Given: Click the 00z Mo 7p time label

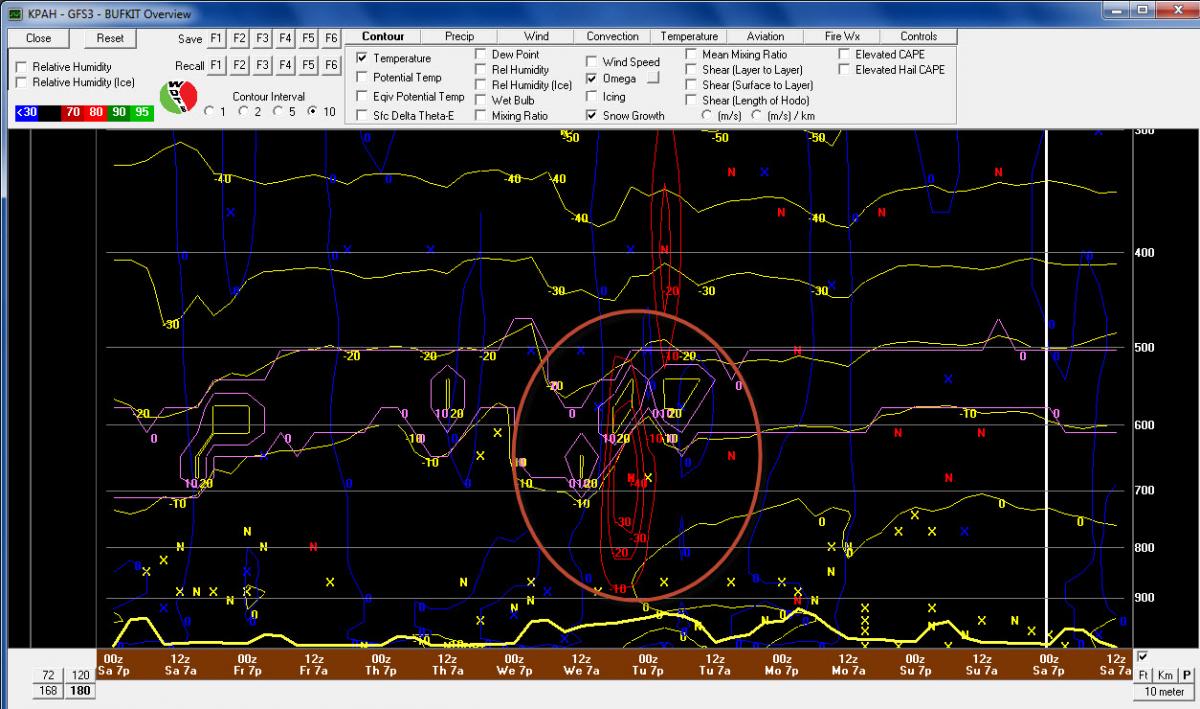Looking at the screenshot, I should tap(780, 665).
